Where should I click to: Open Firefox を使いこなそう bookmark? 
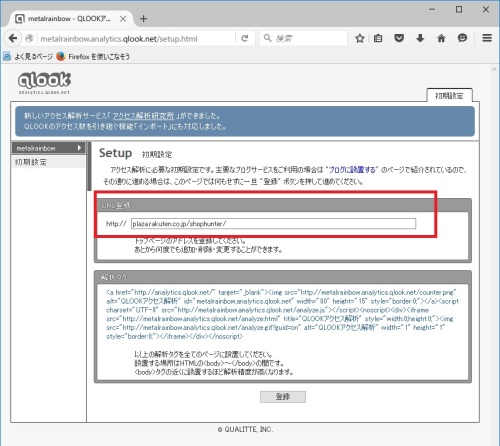93,56
